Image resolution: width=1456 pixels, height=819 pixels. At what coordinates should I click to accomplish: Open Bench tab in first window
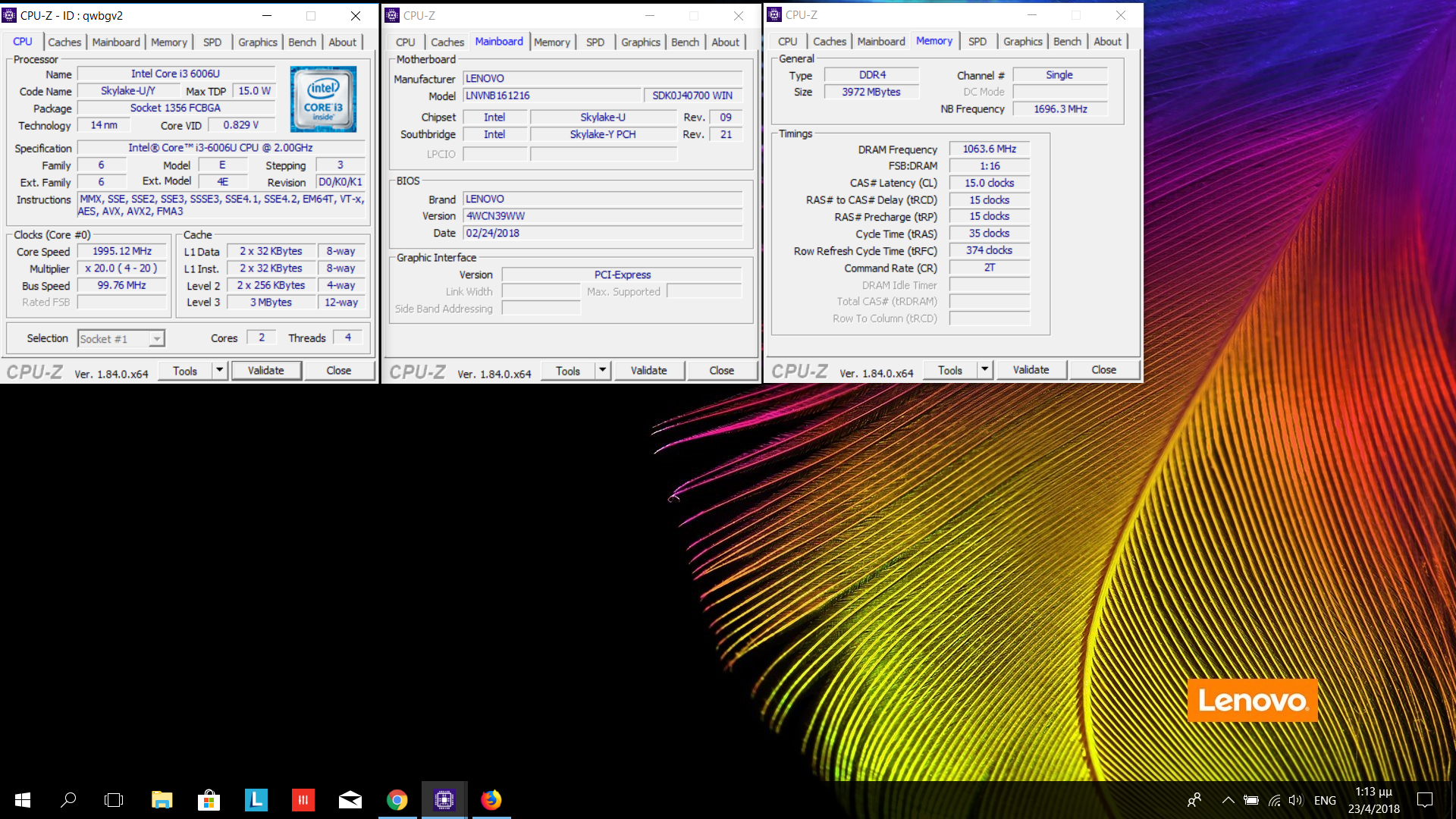302,42
